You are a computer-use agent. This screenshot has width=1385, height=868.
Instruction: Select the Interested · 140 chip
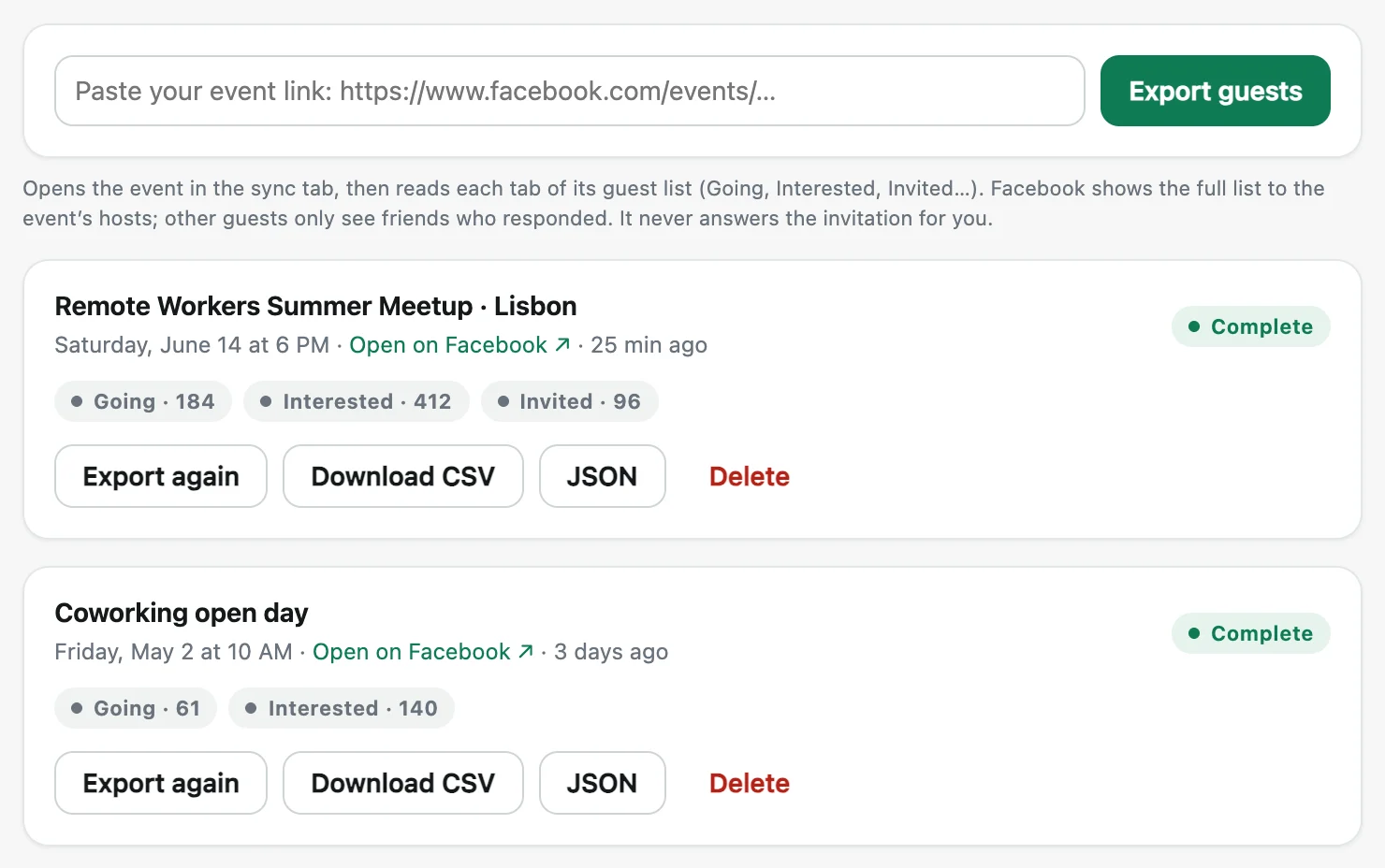[342, 708]
